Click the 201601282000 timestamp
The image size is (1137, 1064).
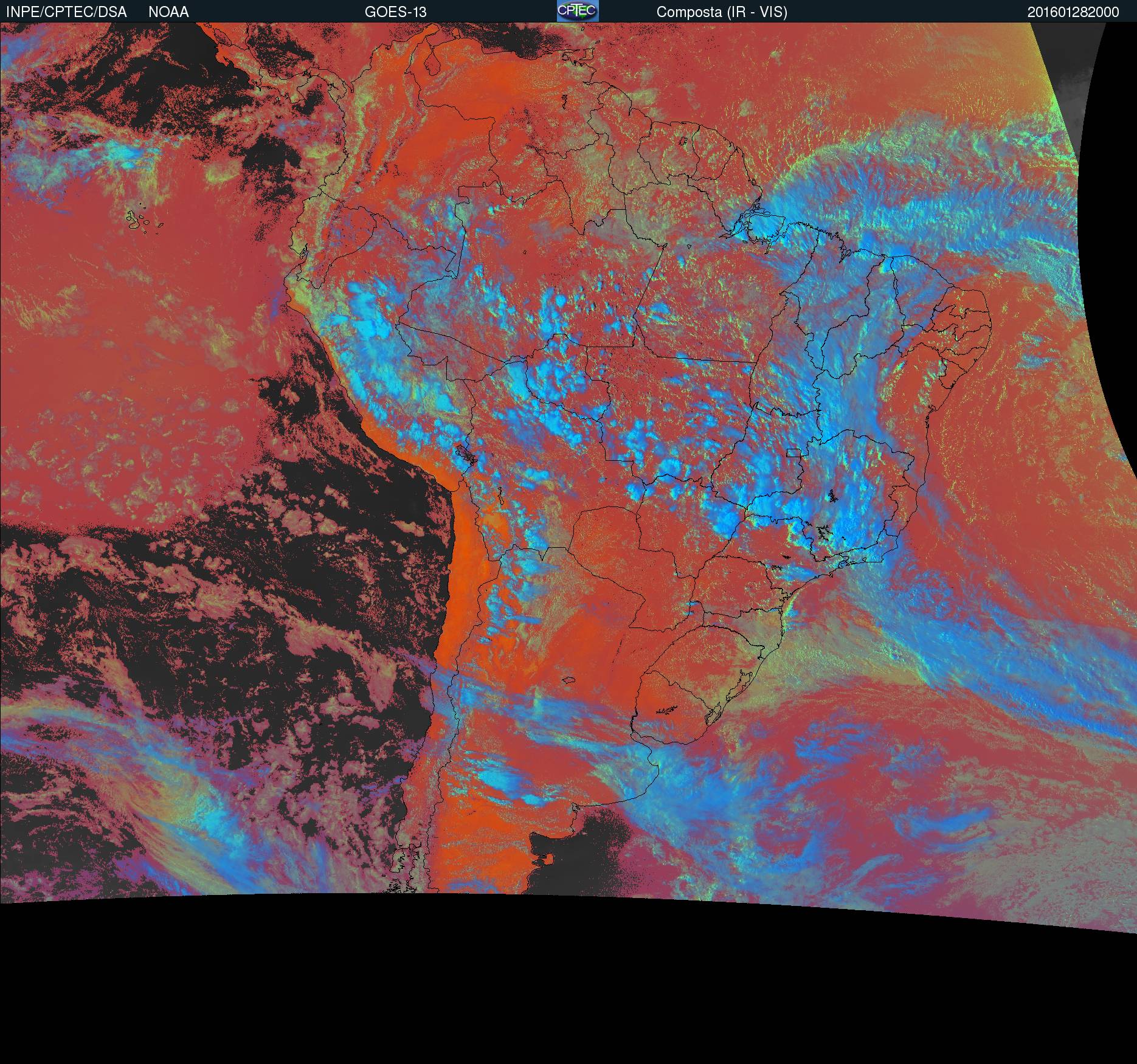point(1073,12)
